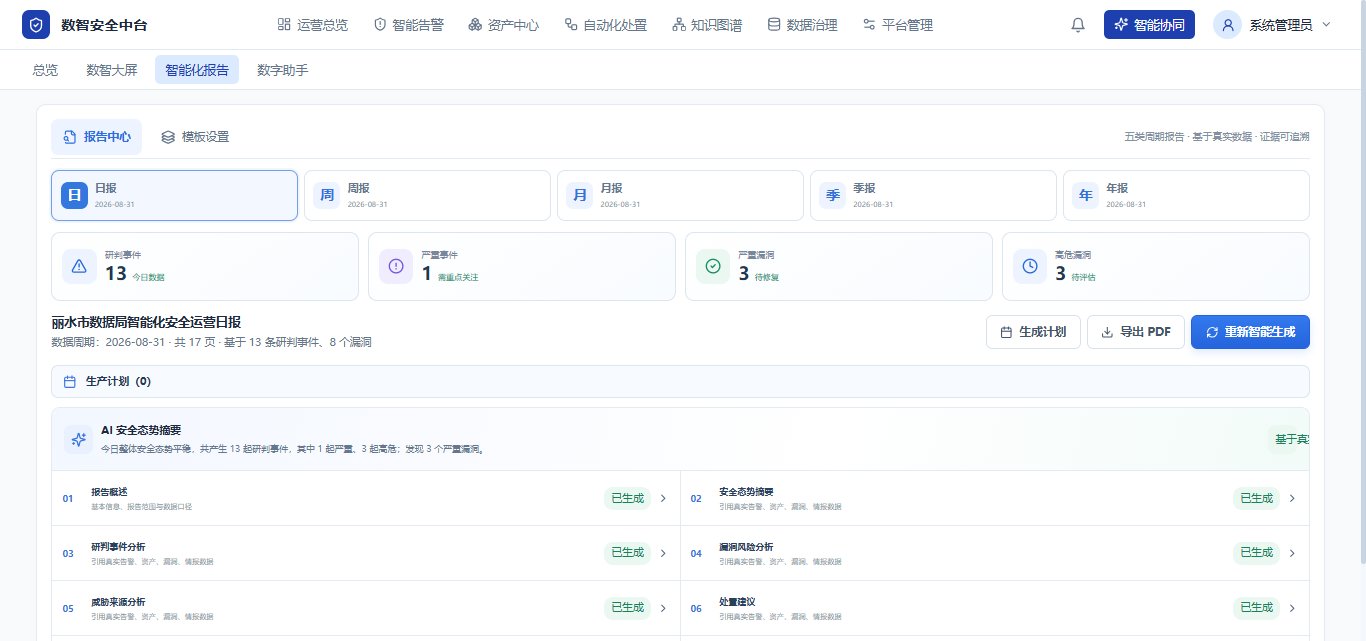Click the shield icon of 智能告警
The image size is (1366, 641).
380,25
